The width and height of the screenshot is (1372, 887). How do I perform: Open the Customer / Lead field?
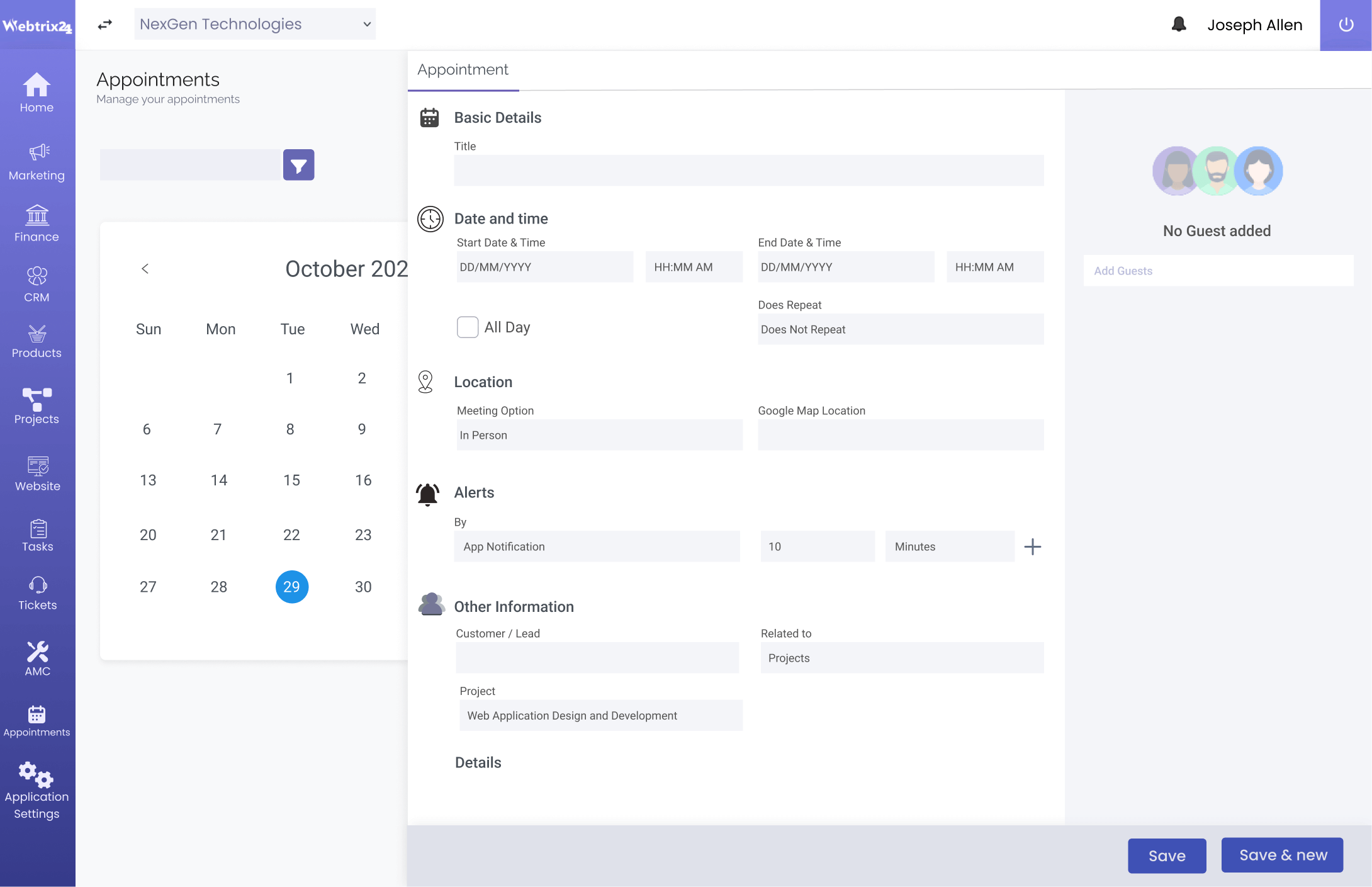tap(597, 658)
